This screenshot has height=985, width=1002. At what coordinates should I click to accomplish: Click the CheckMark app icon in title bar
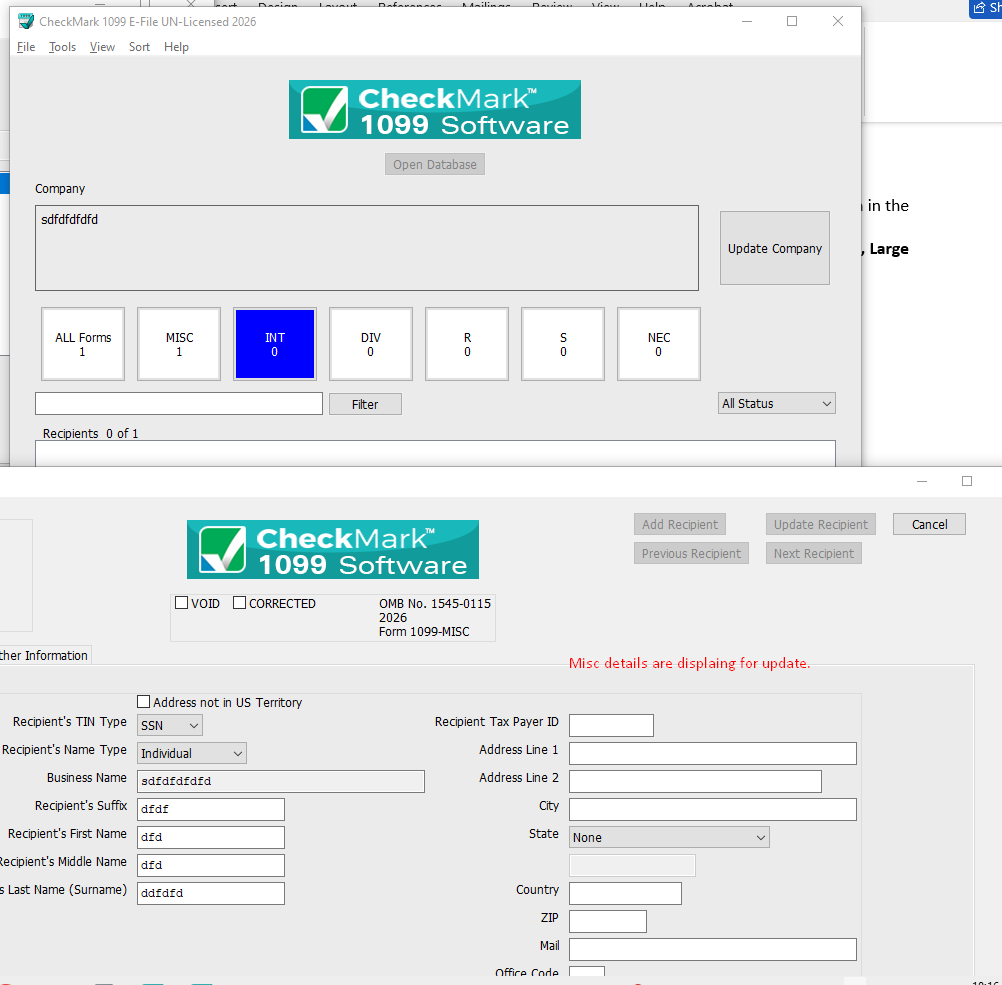(x=26, y=21)
